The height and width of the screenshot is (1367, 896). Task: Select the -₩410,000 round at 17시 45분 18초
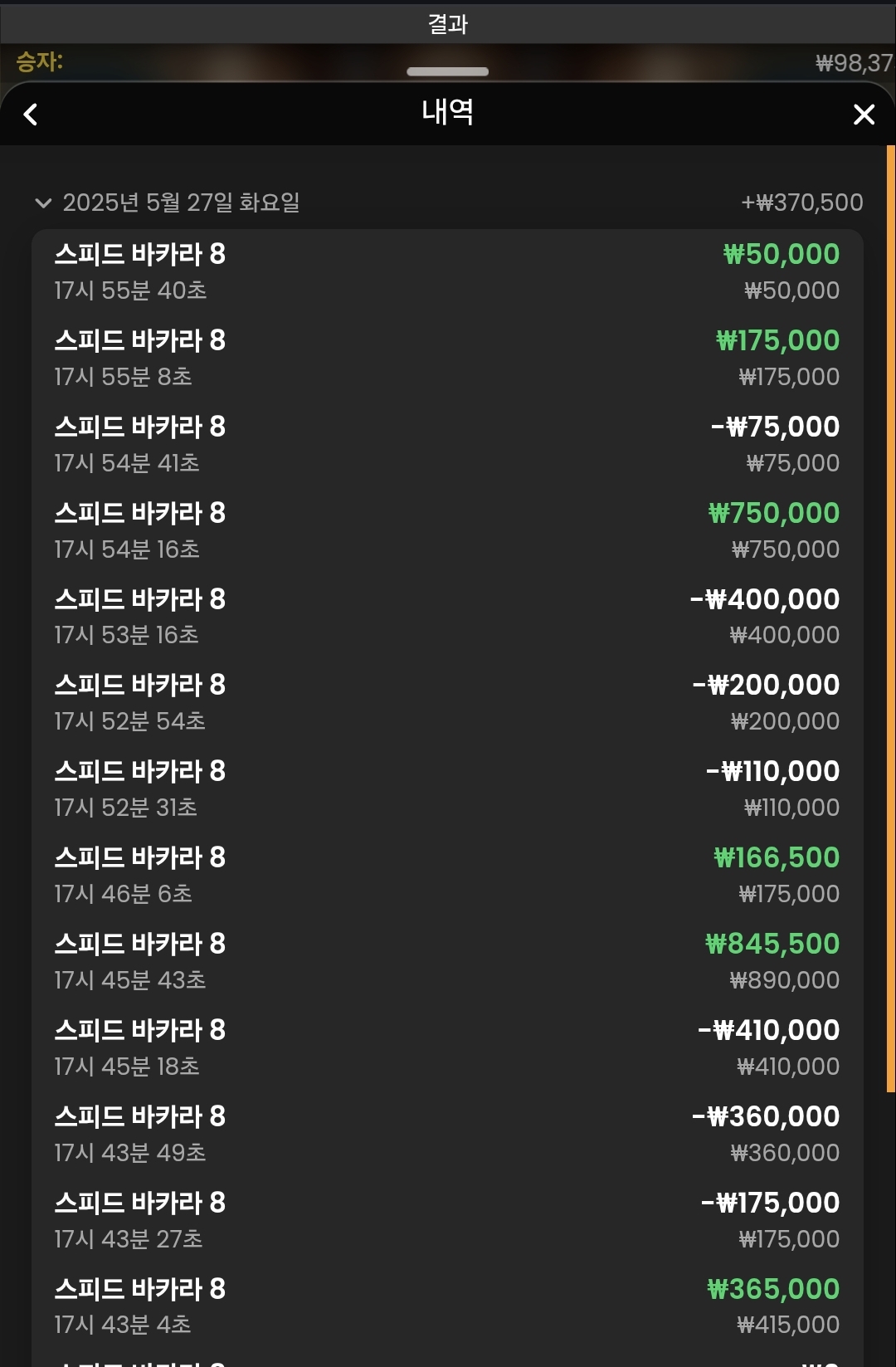click(x=448, y=1047)
